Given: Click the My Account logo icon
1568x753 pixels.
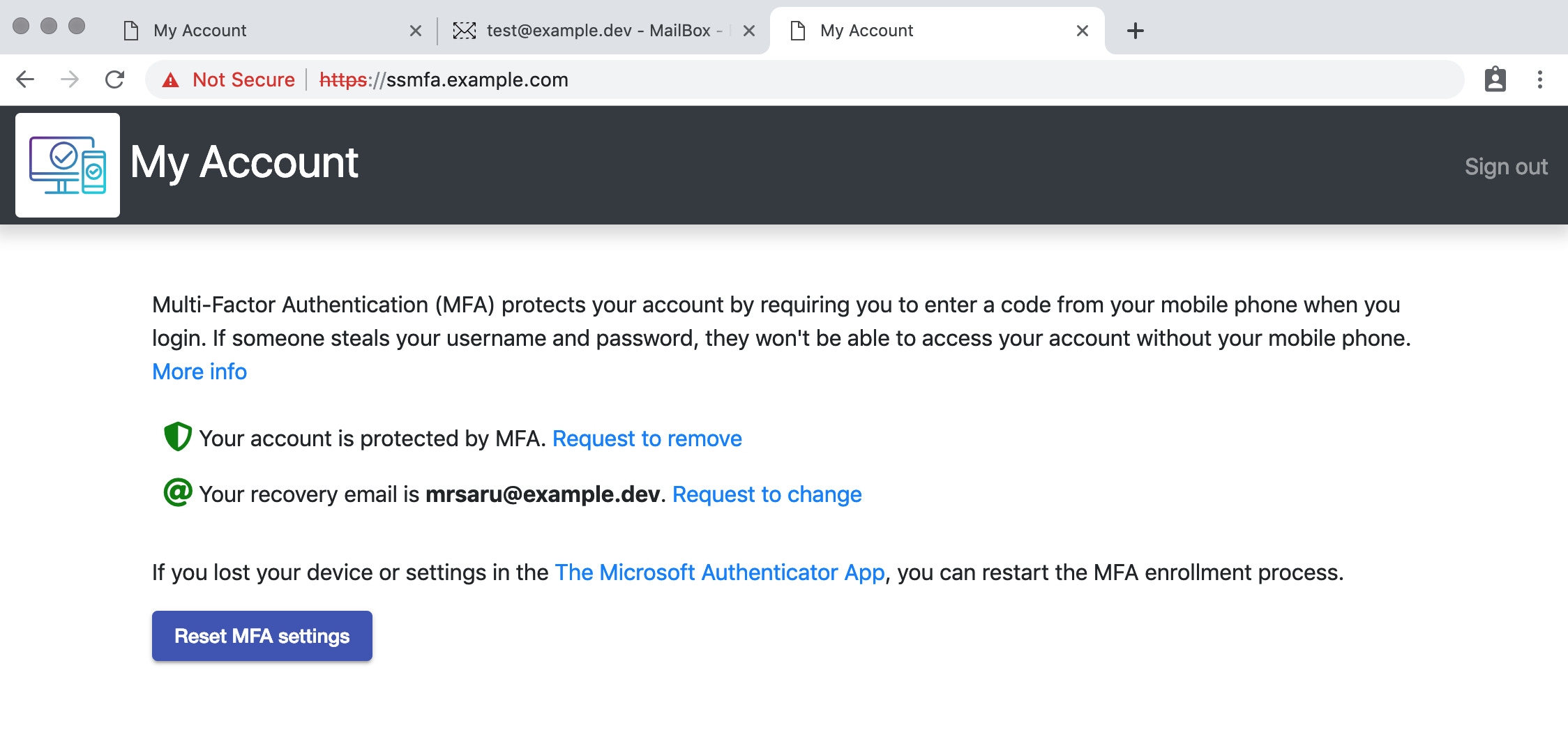Looking at the screenshot, I should (68, 165).
